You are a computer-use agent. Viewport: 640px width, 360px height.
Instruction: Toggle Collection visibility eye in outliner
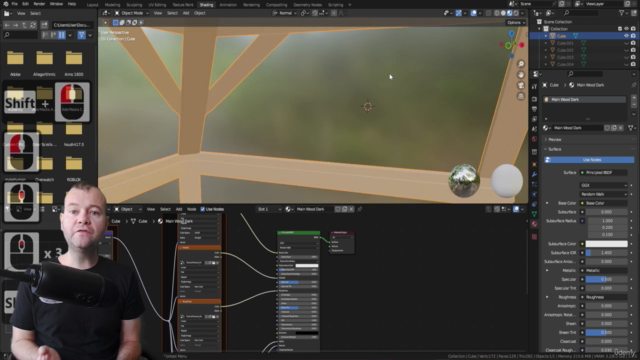(626, 29)
